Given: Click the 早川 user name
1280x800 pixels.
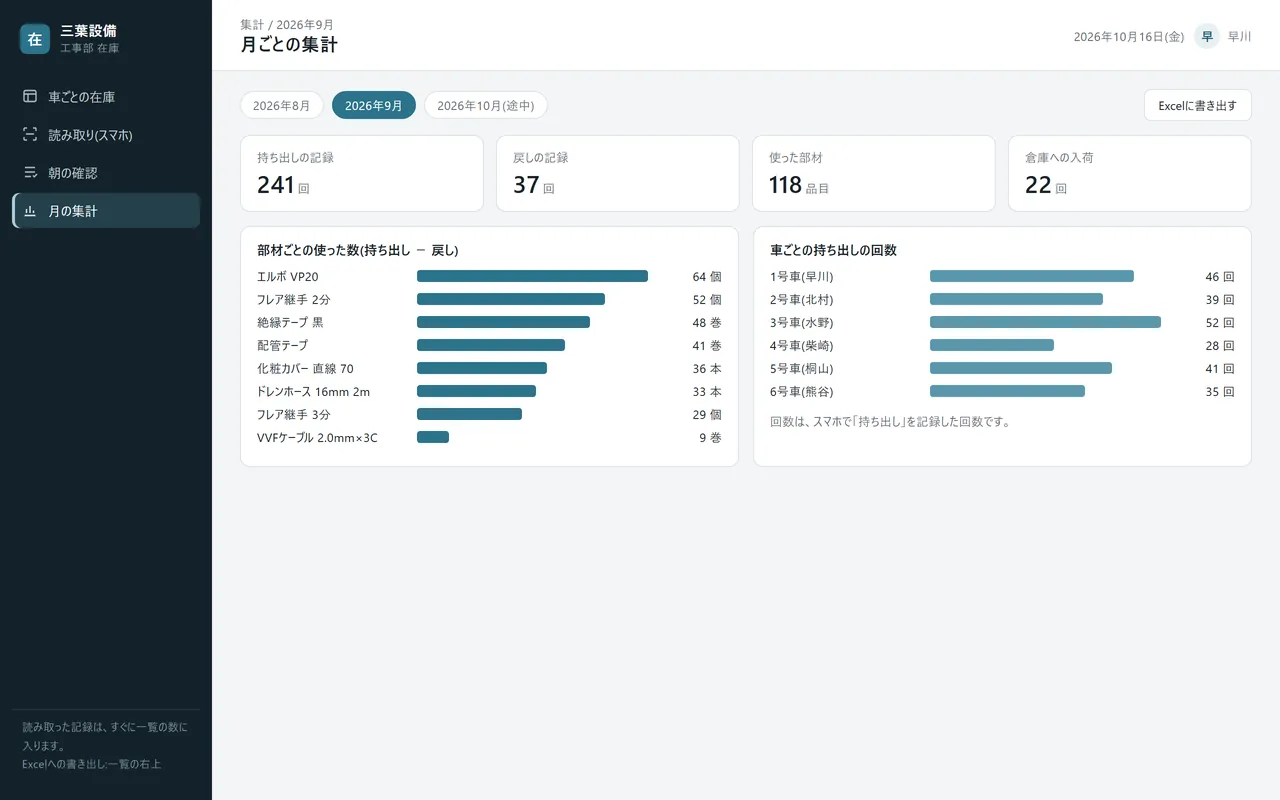Looking at the screenshot, I should (x=1240, y=36).
